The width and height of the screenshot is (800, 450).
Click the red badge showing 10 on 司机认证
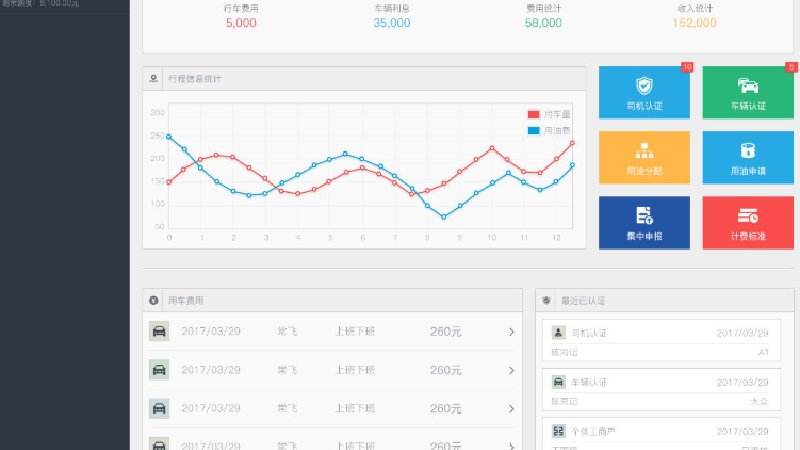[687, 67]
